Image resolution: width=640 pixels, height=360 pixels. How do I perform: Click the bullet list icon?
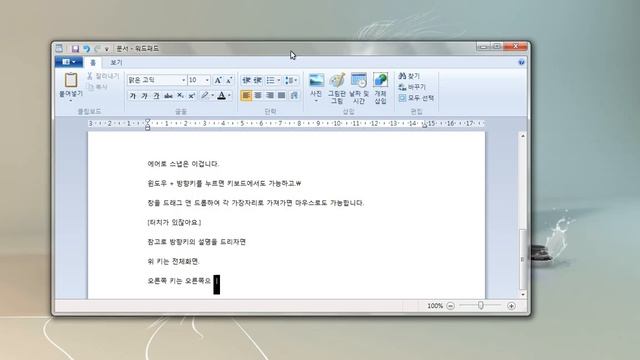270,80
